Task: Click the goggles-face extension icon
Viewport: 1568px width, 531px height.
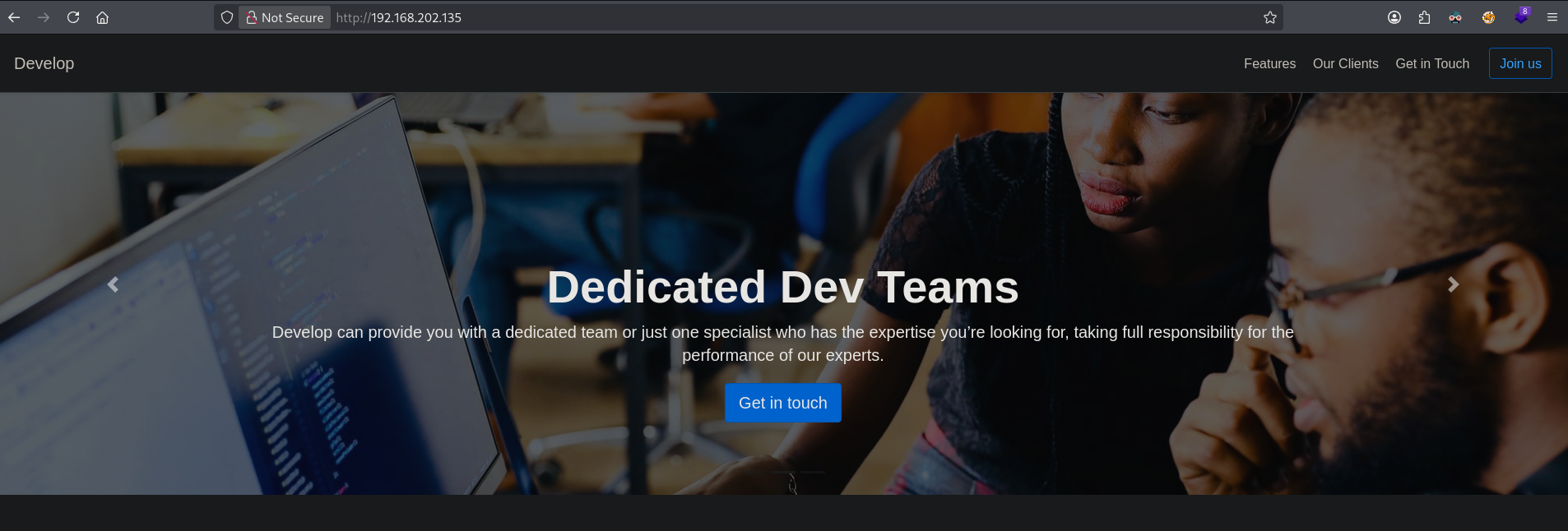Action: point(1455,17)
